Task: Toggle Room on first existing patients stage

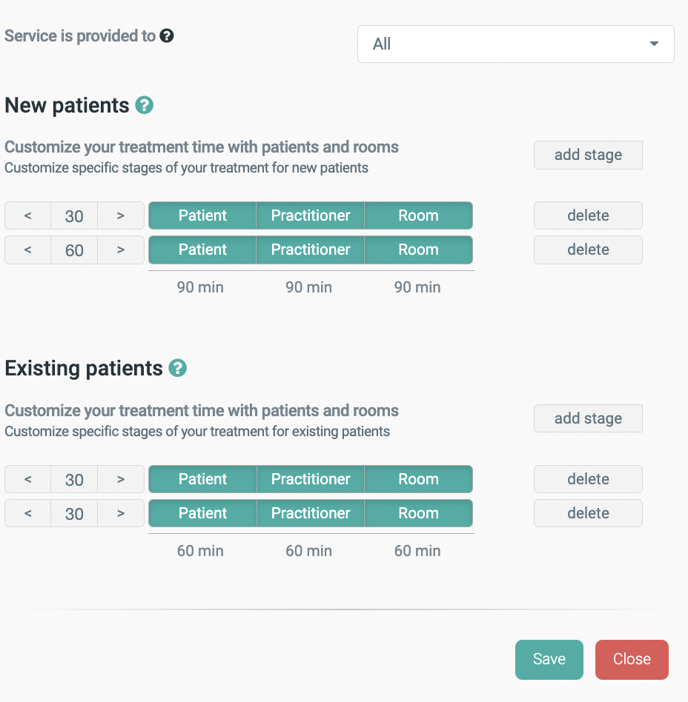Action: [418, 479]
